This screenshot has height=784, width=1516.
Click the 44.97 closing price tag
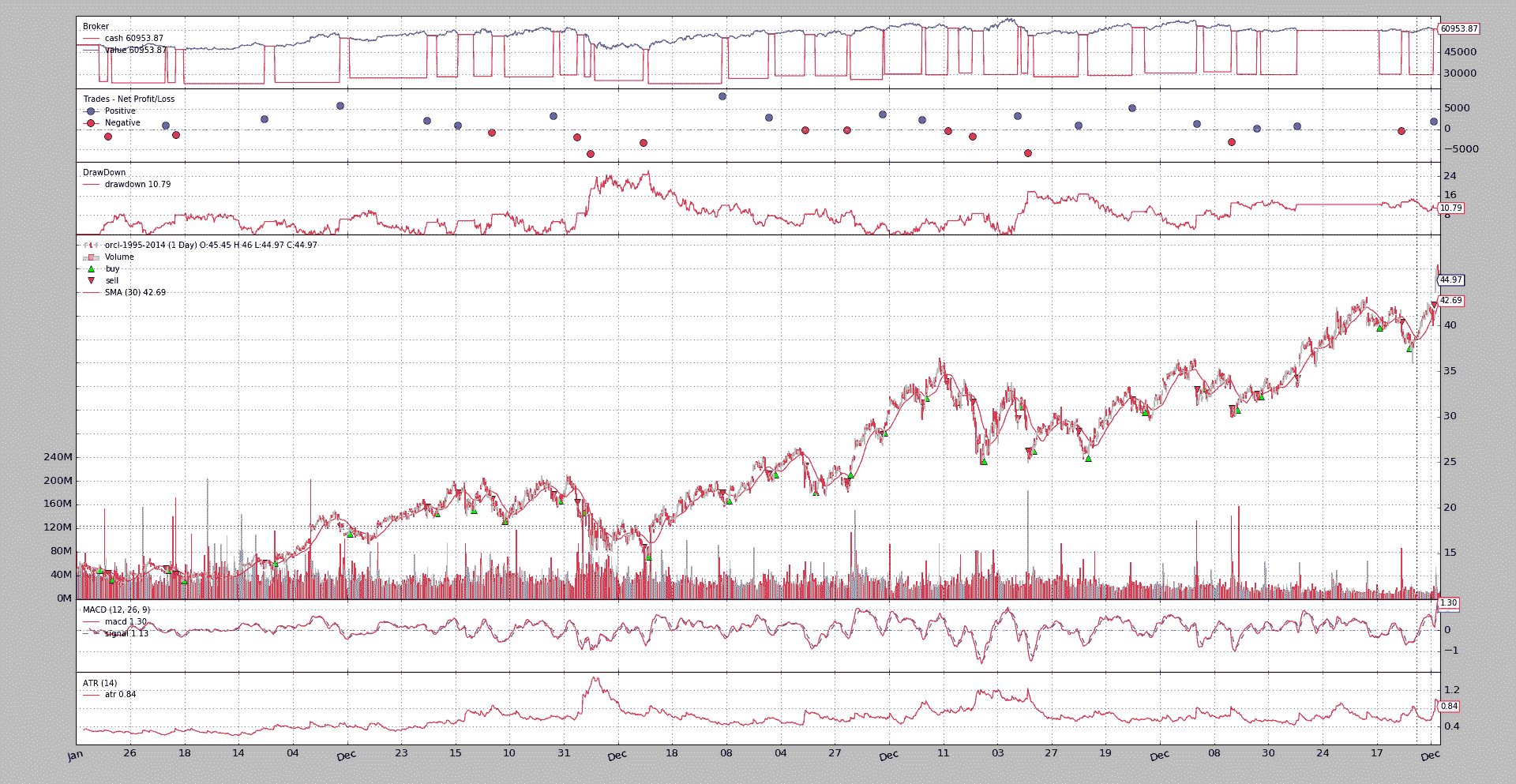(x=1451, y=280)
